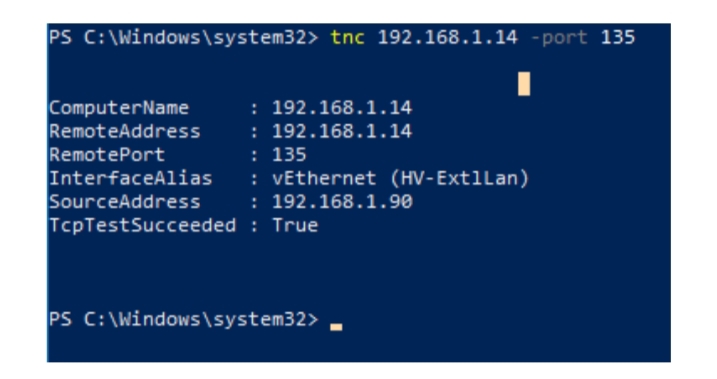Screen dimensions: 717x379
Task: Click the RemoteAddress label
Action: tap(125, 131)
